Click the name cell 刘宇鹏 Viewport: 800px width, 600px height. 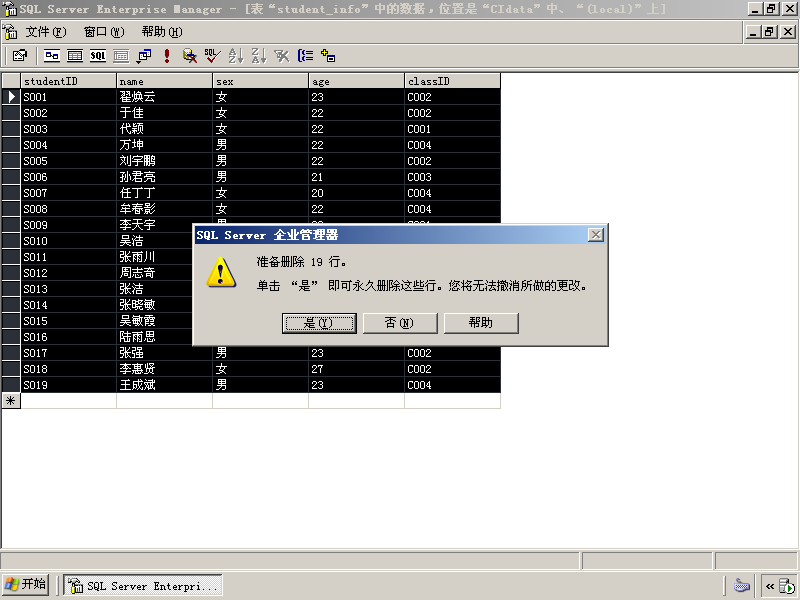pos(164,161)
